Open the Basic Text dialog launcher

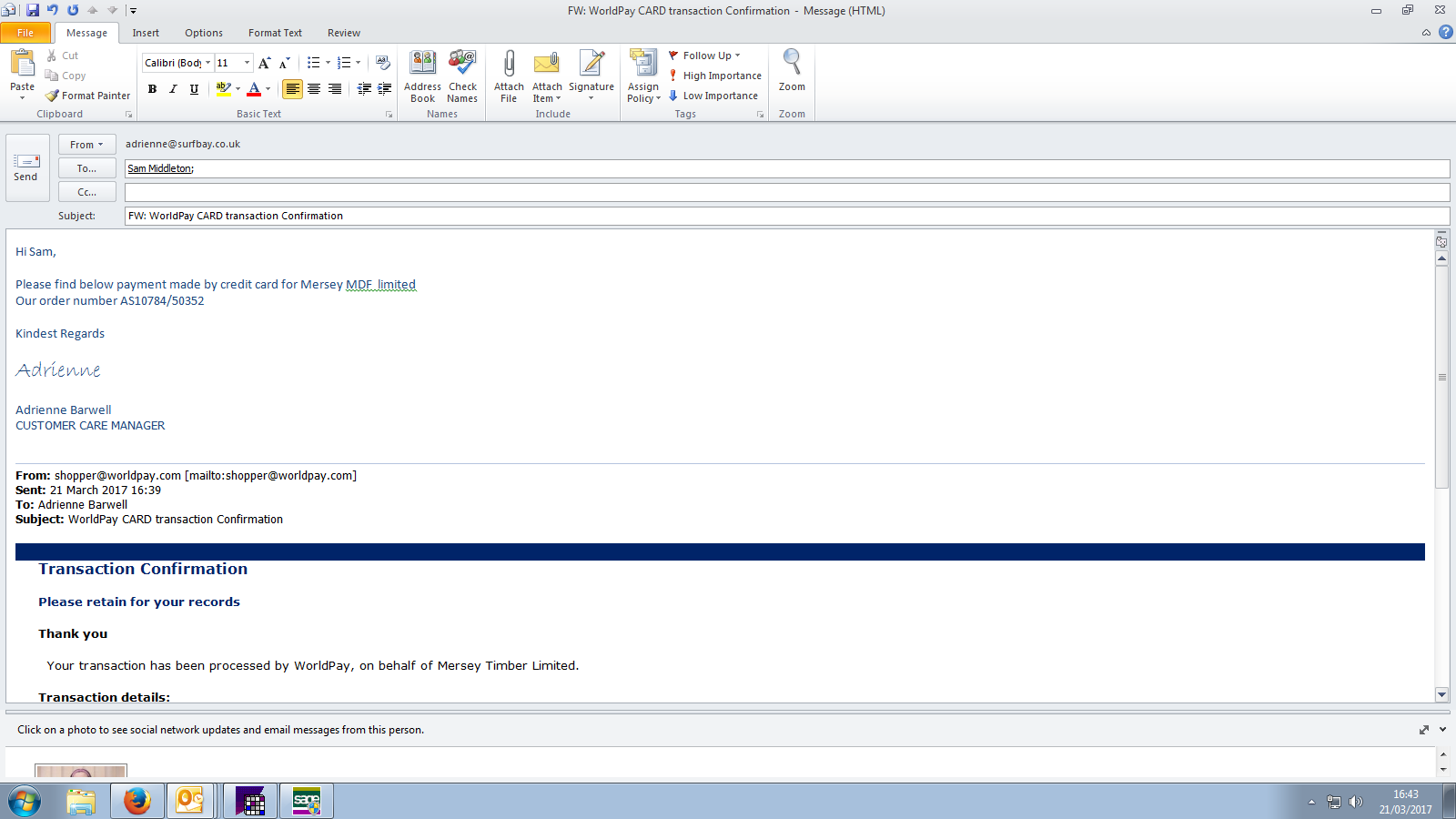click(389, 115)
